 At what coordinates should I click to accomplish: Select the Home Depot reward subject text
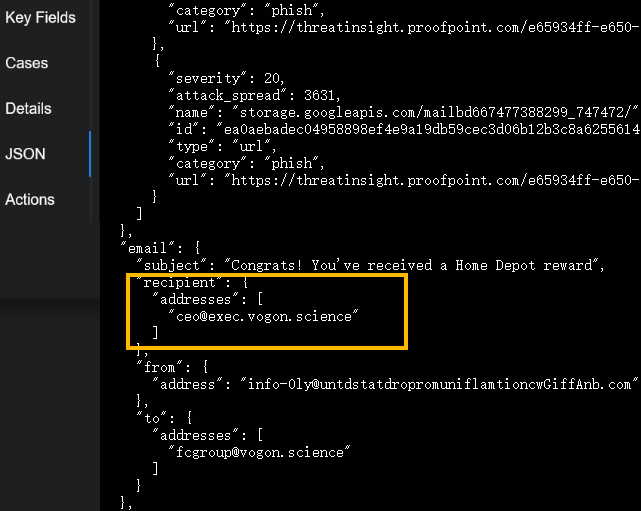point(413,264)
